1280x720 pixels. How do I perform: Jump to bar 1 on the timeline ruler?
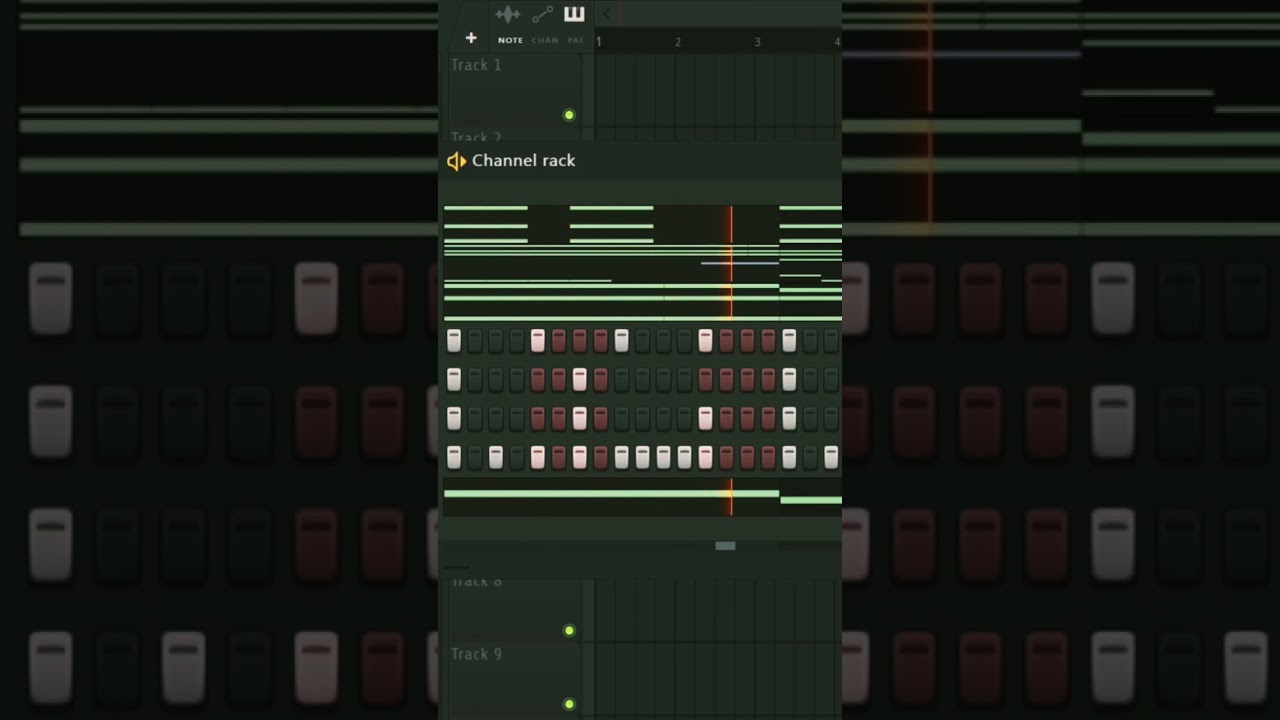tap(599, 41)
